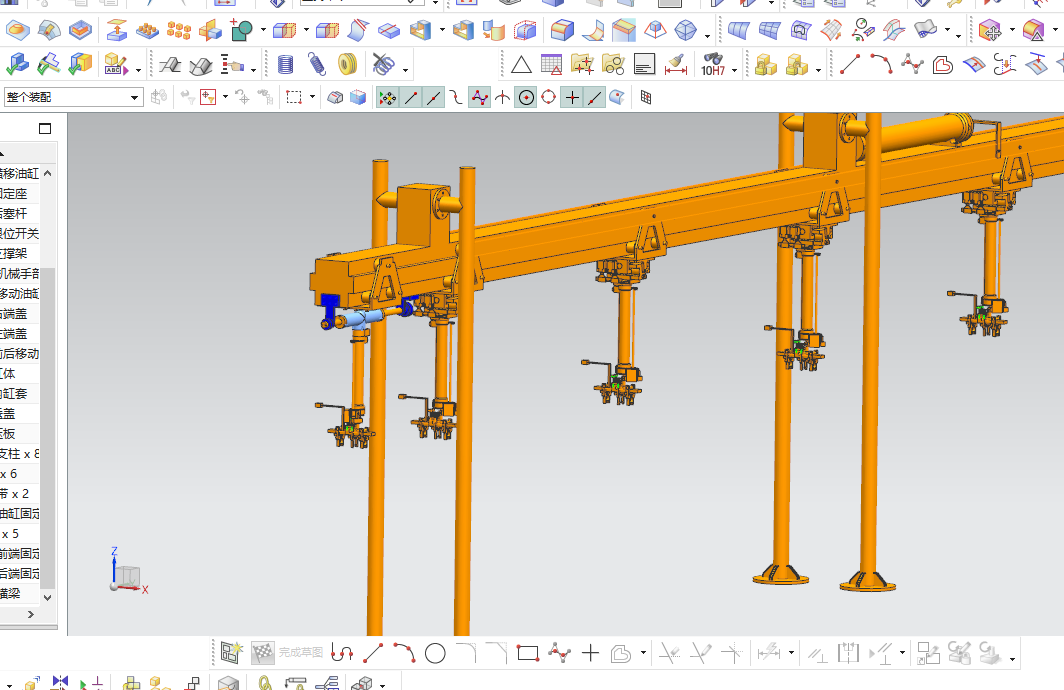Click the triangle symbol icon

(x=521, y=65)
